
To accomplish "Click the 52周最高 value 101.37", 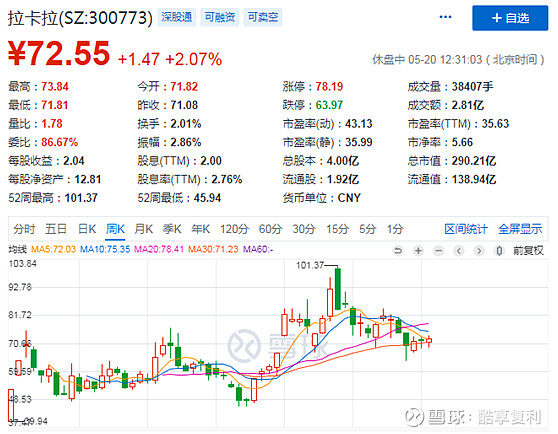I will [81, 198].
